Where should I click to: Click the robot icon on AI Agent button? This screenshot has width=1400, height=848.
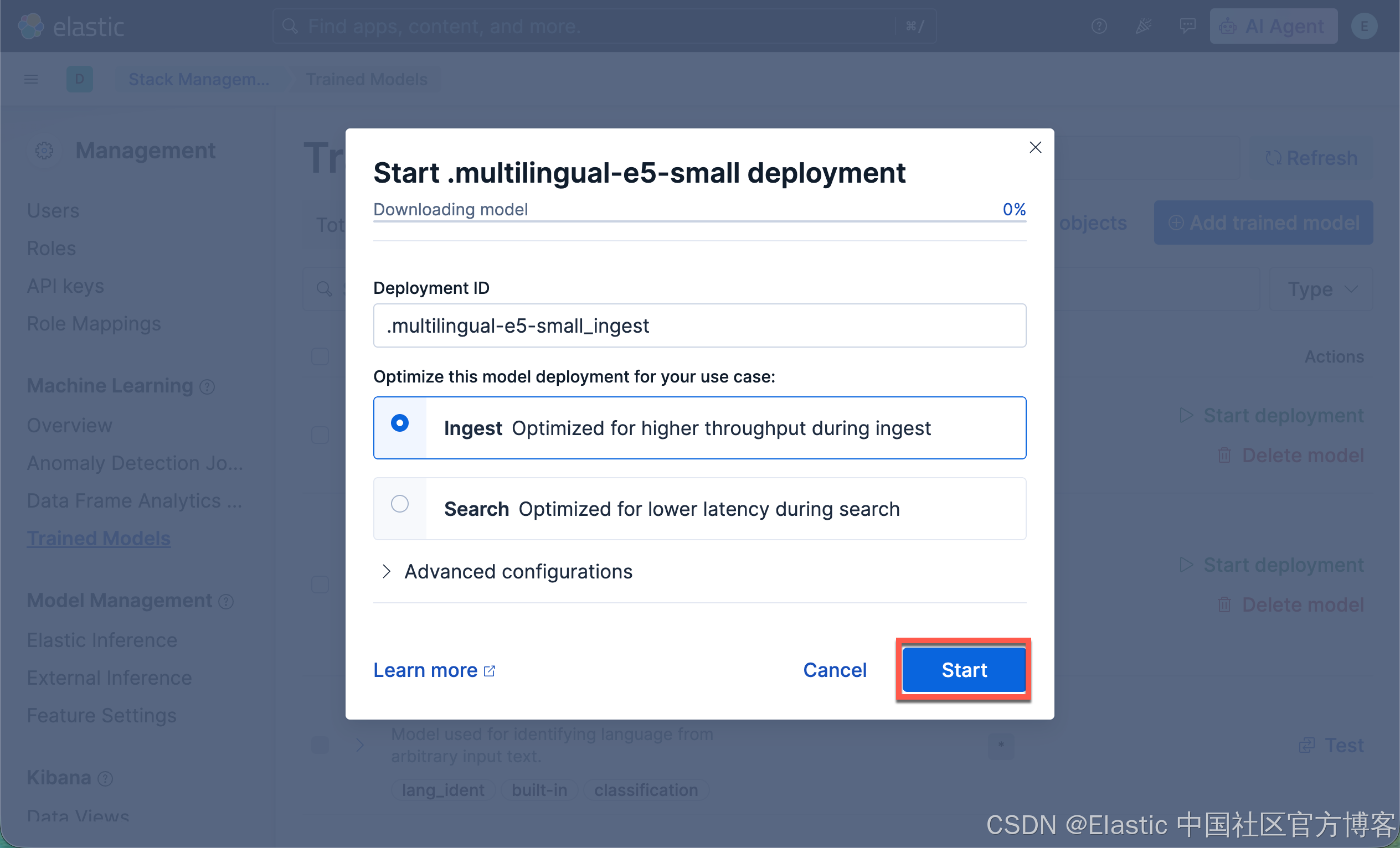coord(1227,26)
